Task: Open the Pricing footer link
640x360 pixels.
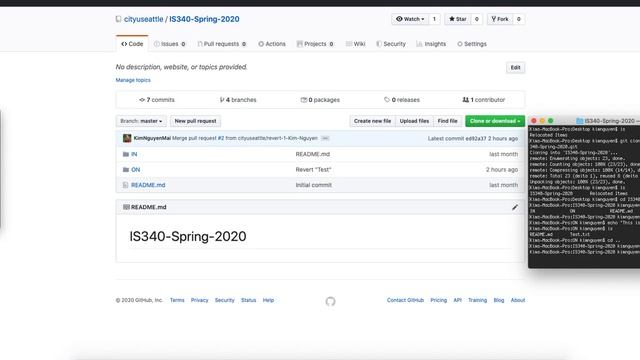Action: (x=439, y=300)
